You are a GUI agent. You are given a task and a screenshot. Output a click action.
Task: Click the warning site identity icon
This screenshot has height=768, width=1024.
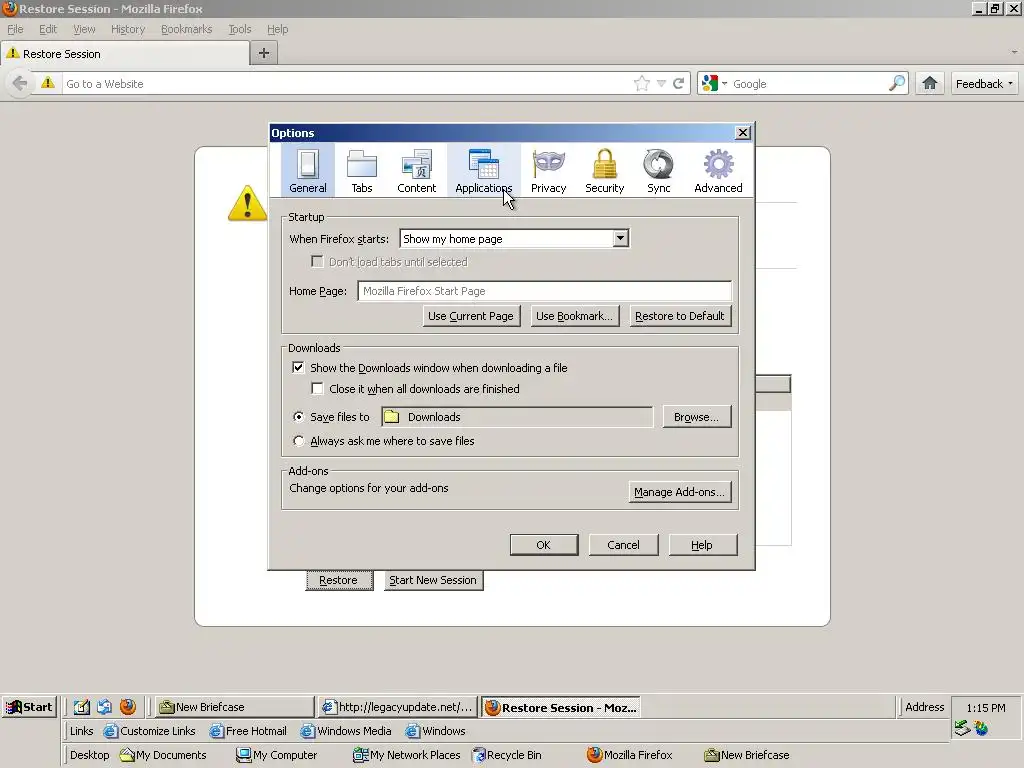pos(48,83)
